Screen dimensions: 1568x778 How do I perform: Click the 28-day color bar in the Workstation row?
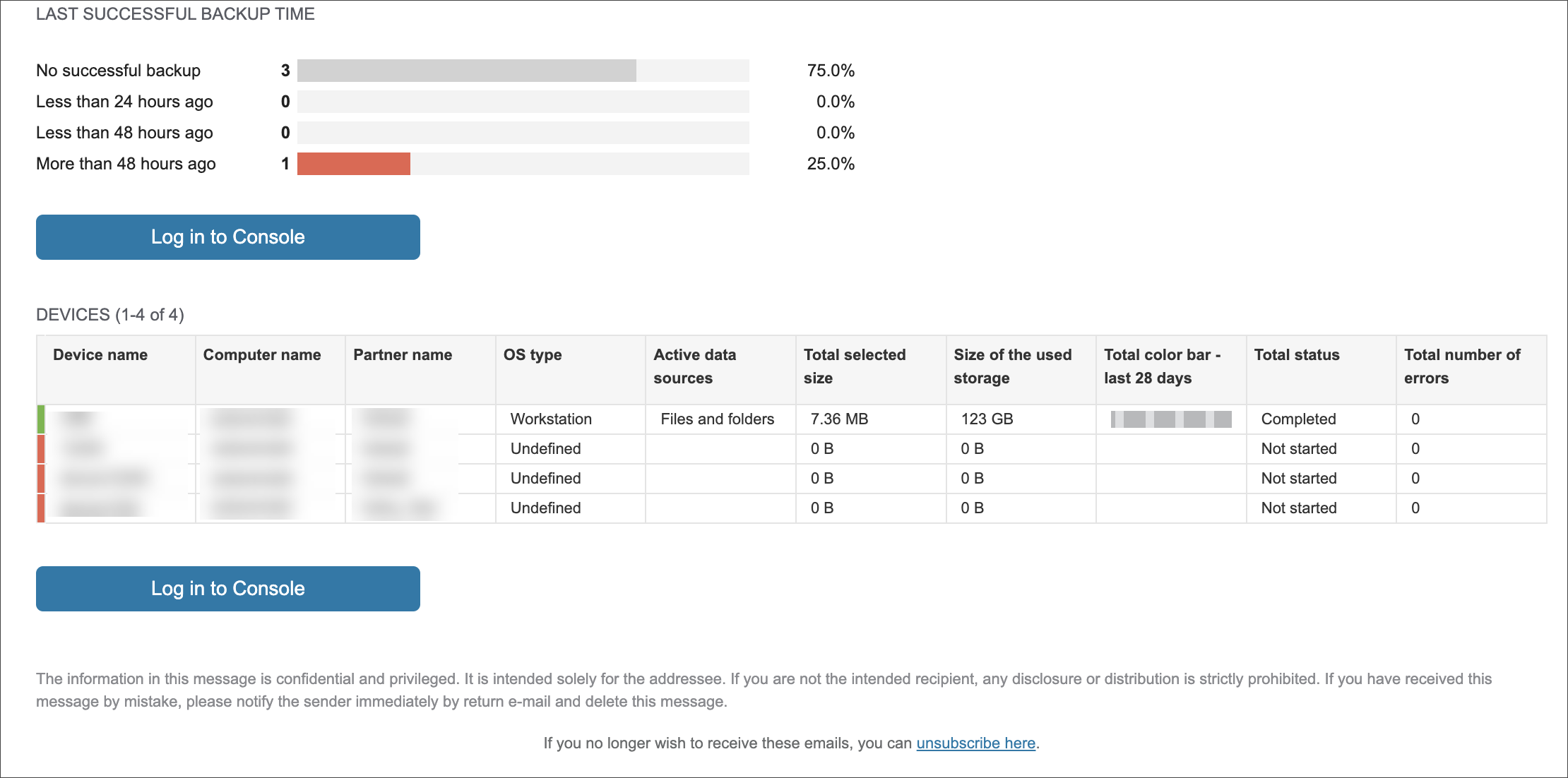point(1170,419)
